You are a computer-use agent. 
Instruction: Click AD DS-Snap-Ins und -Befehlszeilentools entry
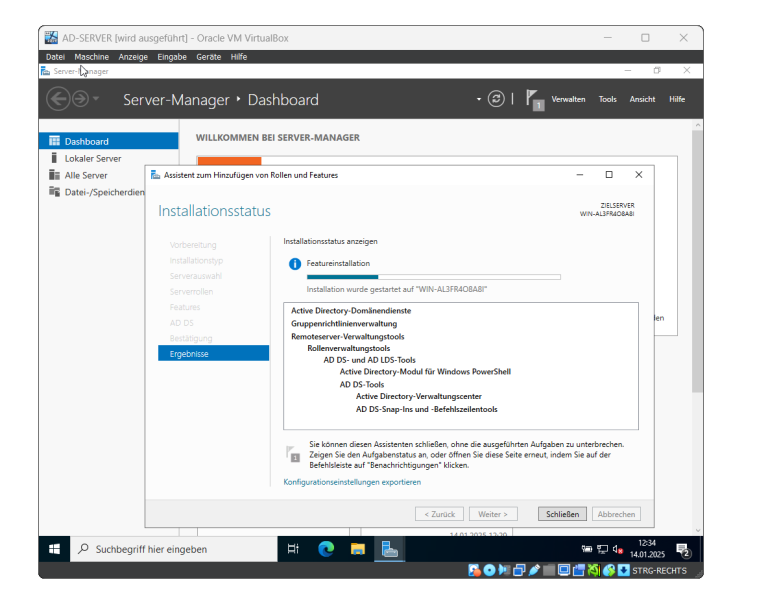(427, 409)
